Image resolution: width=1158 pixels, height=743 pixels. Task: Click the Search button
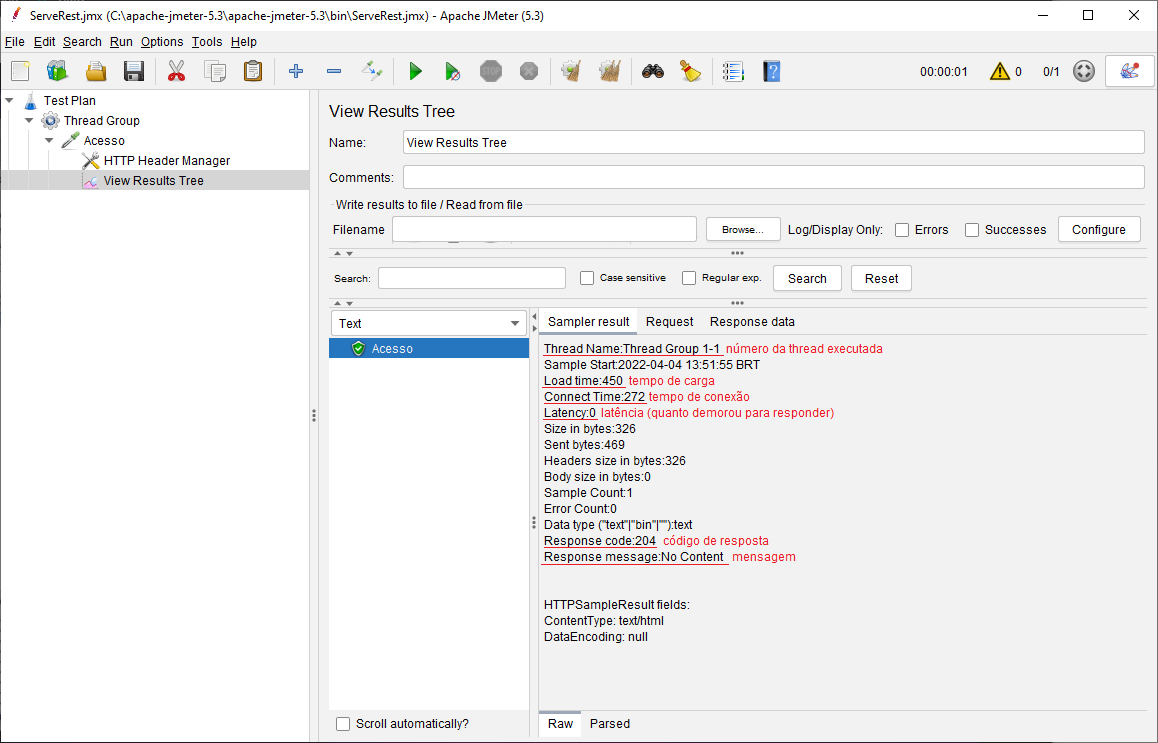(x=807, y=278)
